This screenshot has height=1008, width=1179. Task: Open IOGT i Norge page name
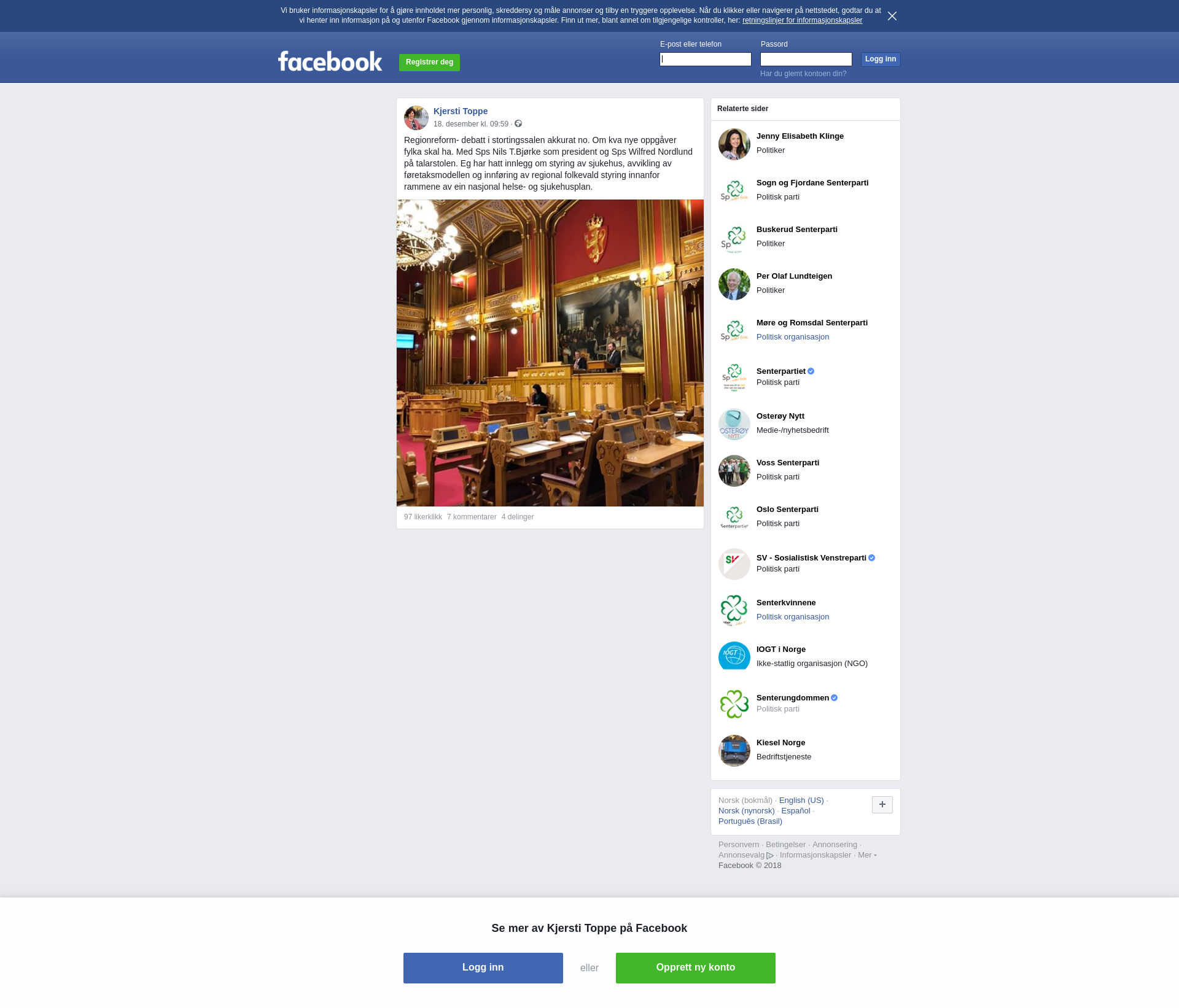coord(781,649)
